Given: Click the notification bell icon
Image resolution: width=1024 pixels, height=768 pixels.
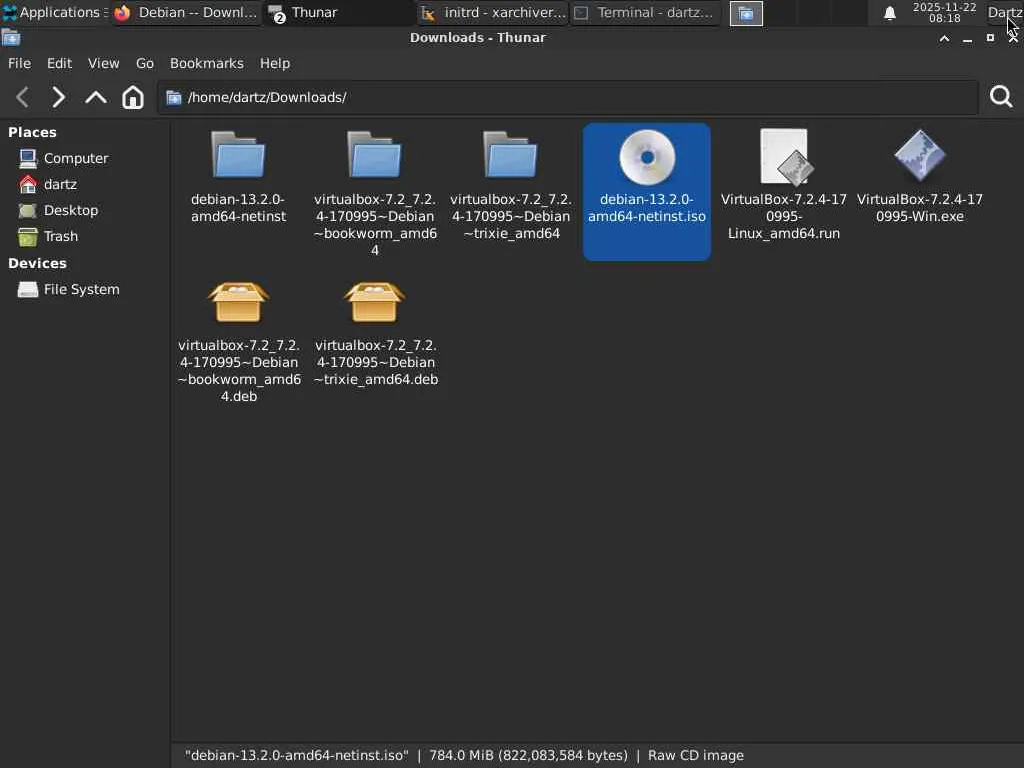Looking at the screenshot, I should pyautogui.click(x=889, y=13).
